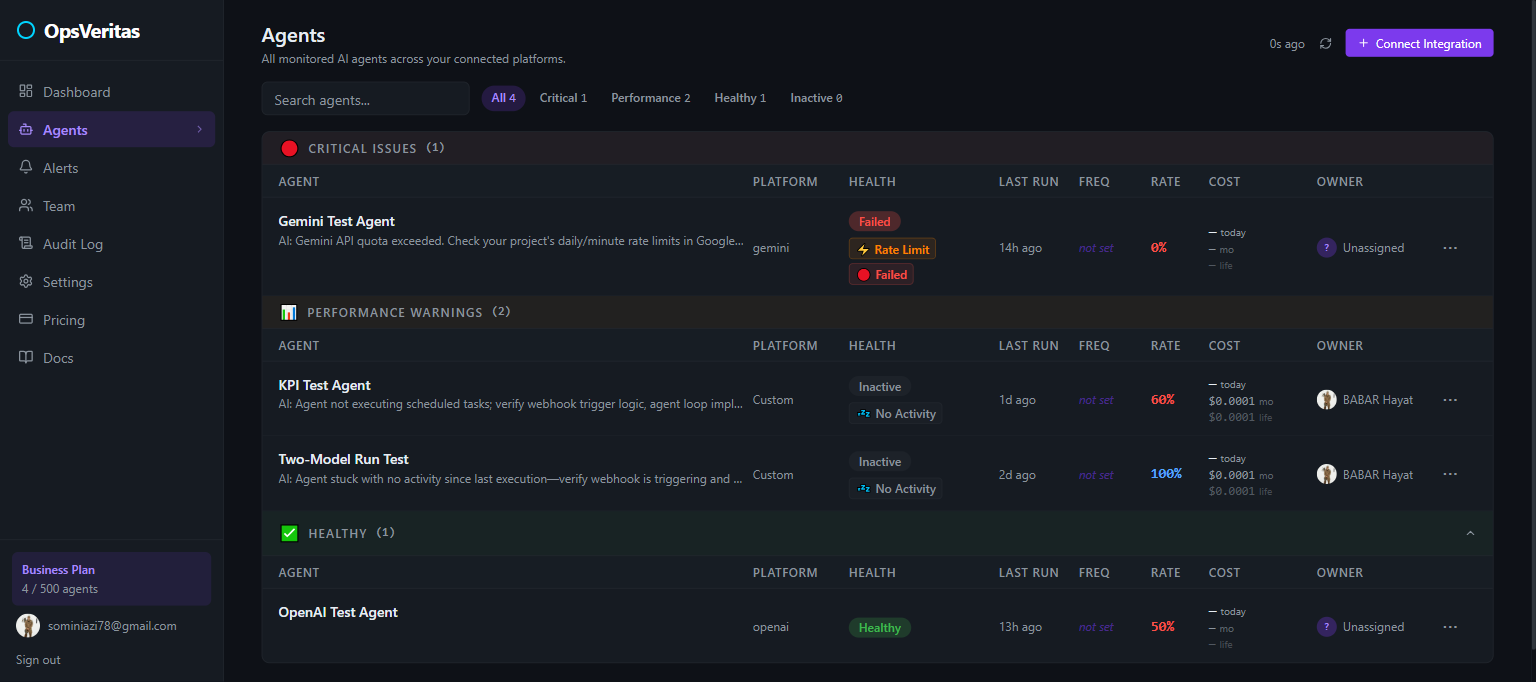Open the Two-Model Run Test name
This screenshot has width=1536, height=682.
(x=343, y=459)
